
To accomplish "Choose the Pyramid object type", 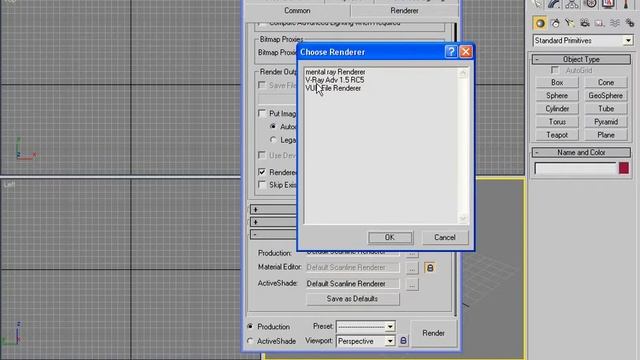I will (606, 122).
